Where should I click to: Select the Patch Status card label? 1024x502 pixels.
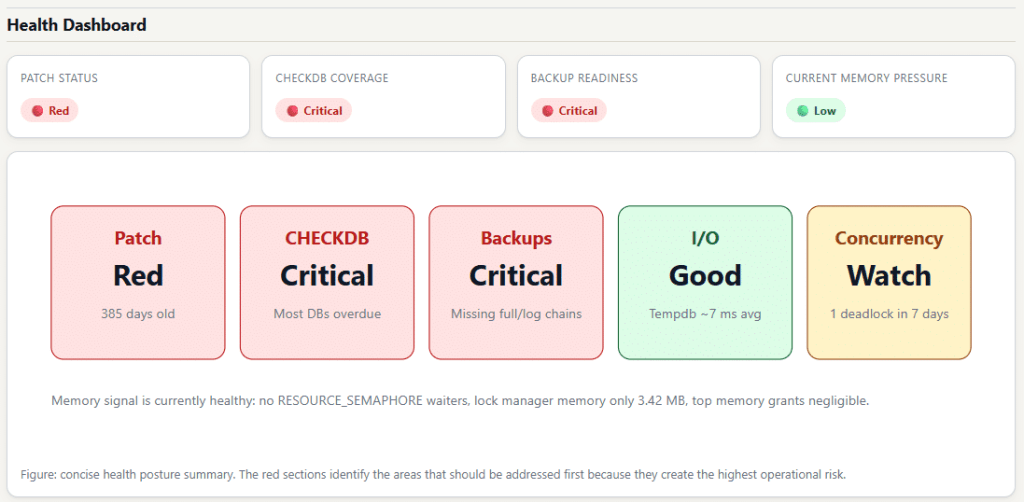coord(59,78)
